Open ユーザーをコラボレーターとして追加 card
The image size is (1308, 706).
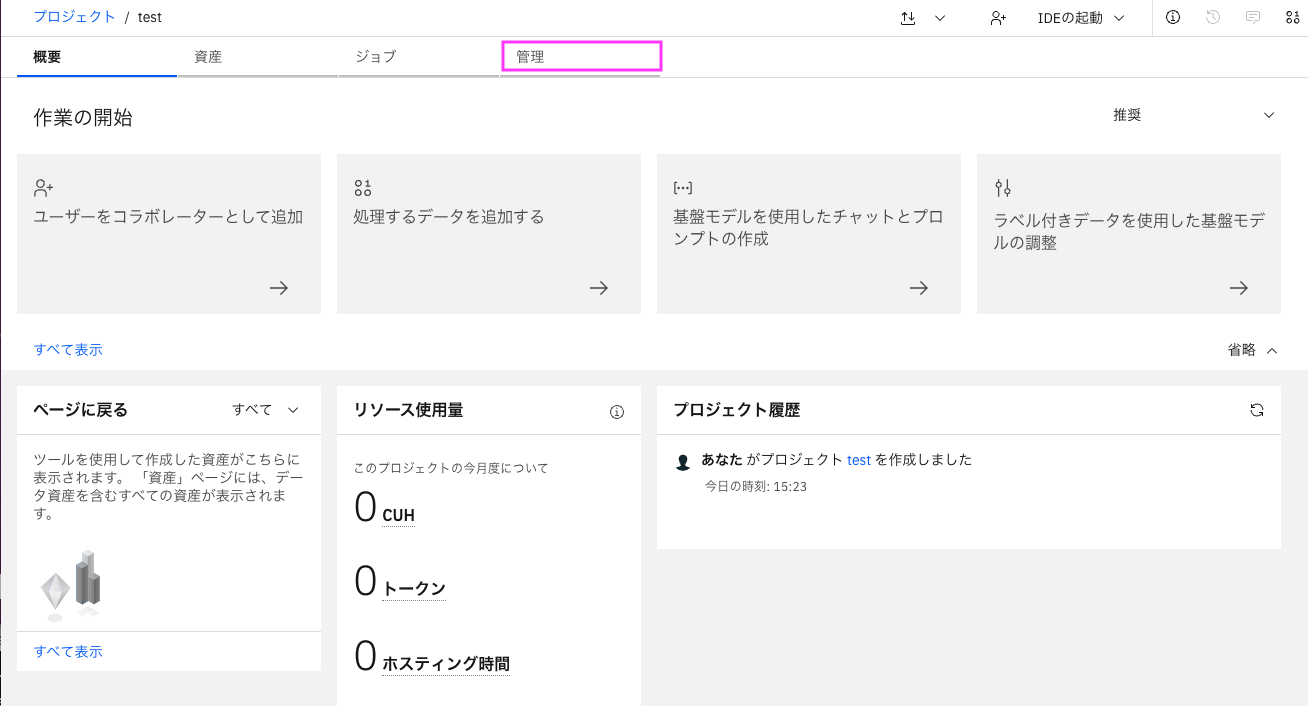tap(169, 234)
